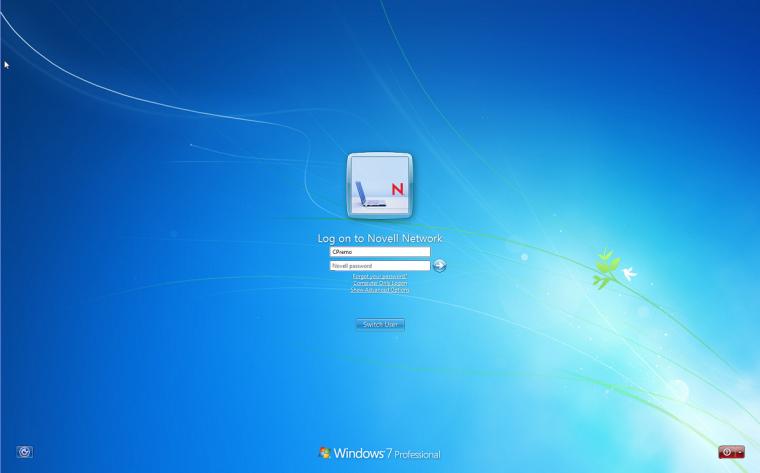The height and width of the screenshot is (473, 760).
Task: Open the Forgot your password link
Action: click(x=380, y=276)
